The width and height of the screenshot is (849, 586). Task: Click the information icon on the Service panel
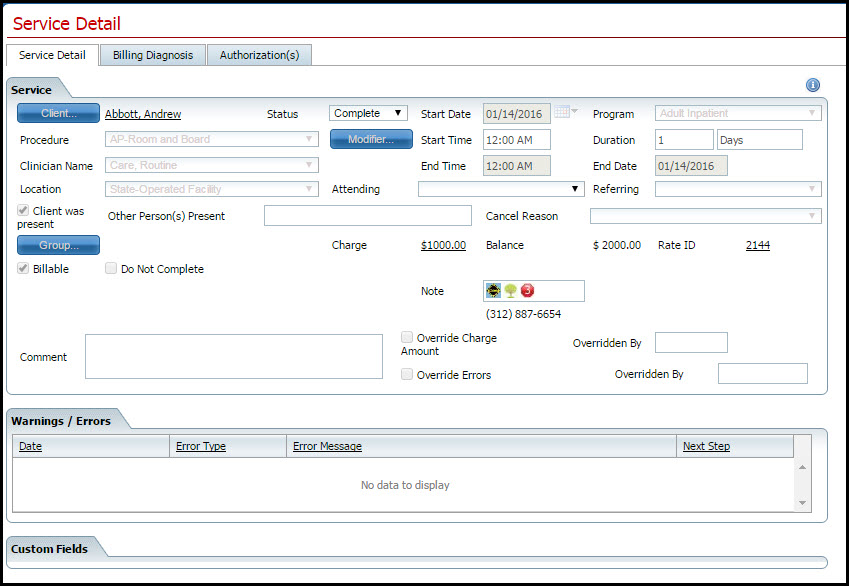click(x=813, y=85)
